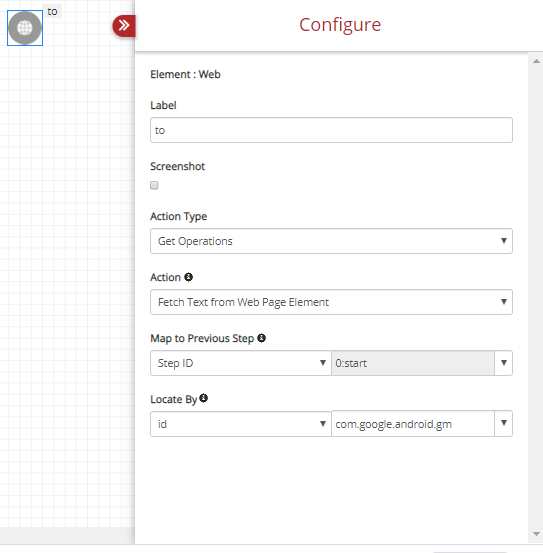Click the 0:start step value field
Viewport: 543px width, 553px height.
click(x=413, y=363)
